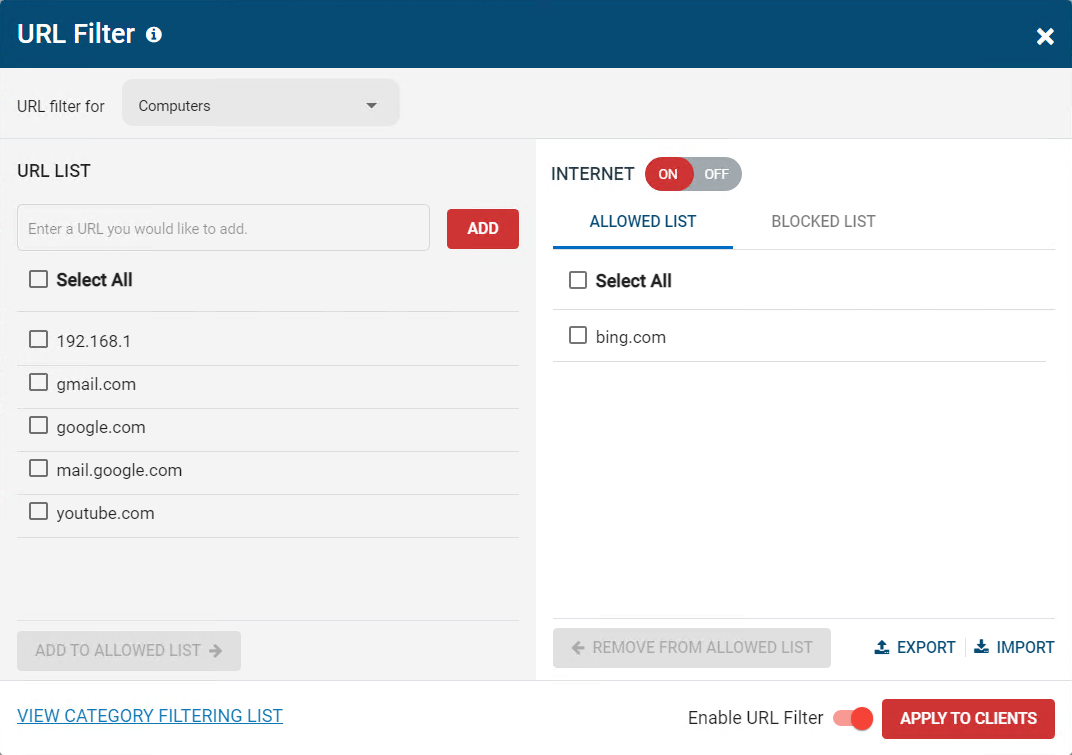Click the 192.168.1 entry text

point(94,341)
